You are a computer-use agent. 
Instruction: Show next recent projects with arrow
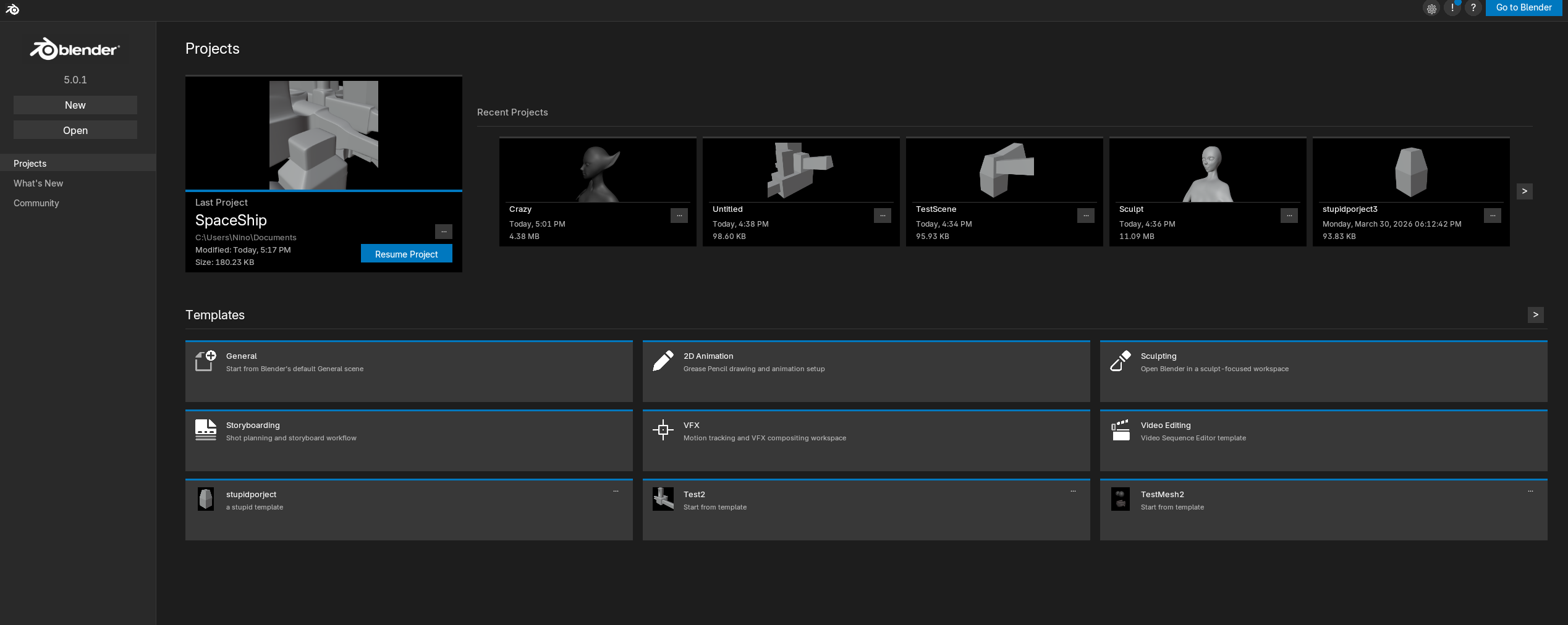[1525, 191]
